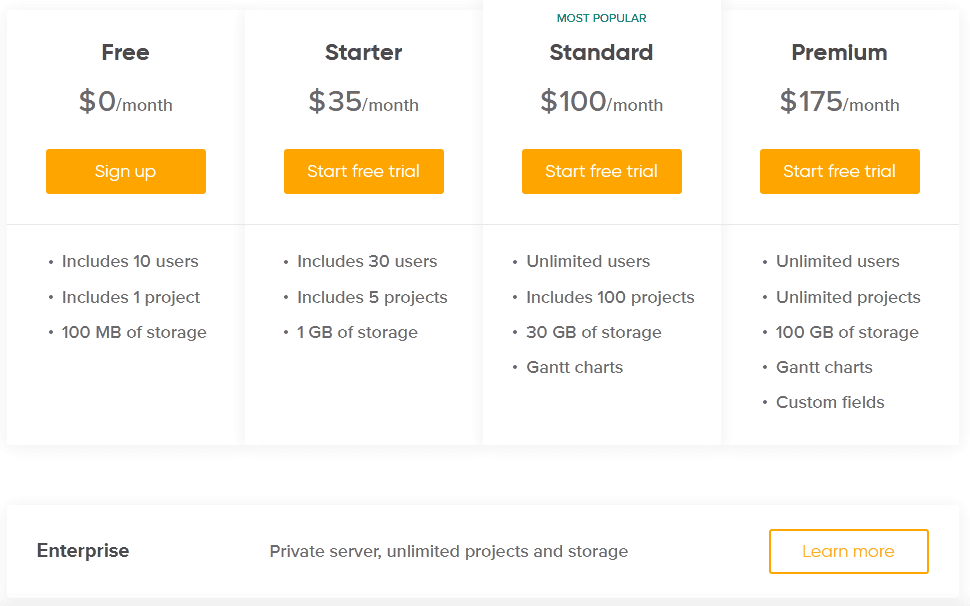
Task: Select the Gantt charts feature under Premium
Action: click(824, 367)
